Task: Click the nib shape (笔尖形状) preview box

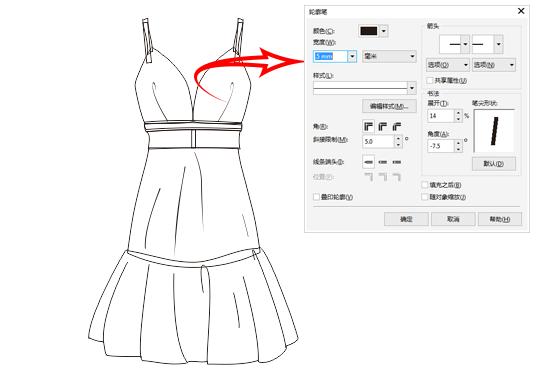Action: click(x=494, y=131)
